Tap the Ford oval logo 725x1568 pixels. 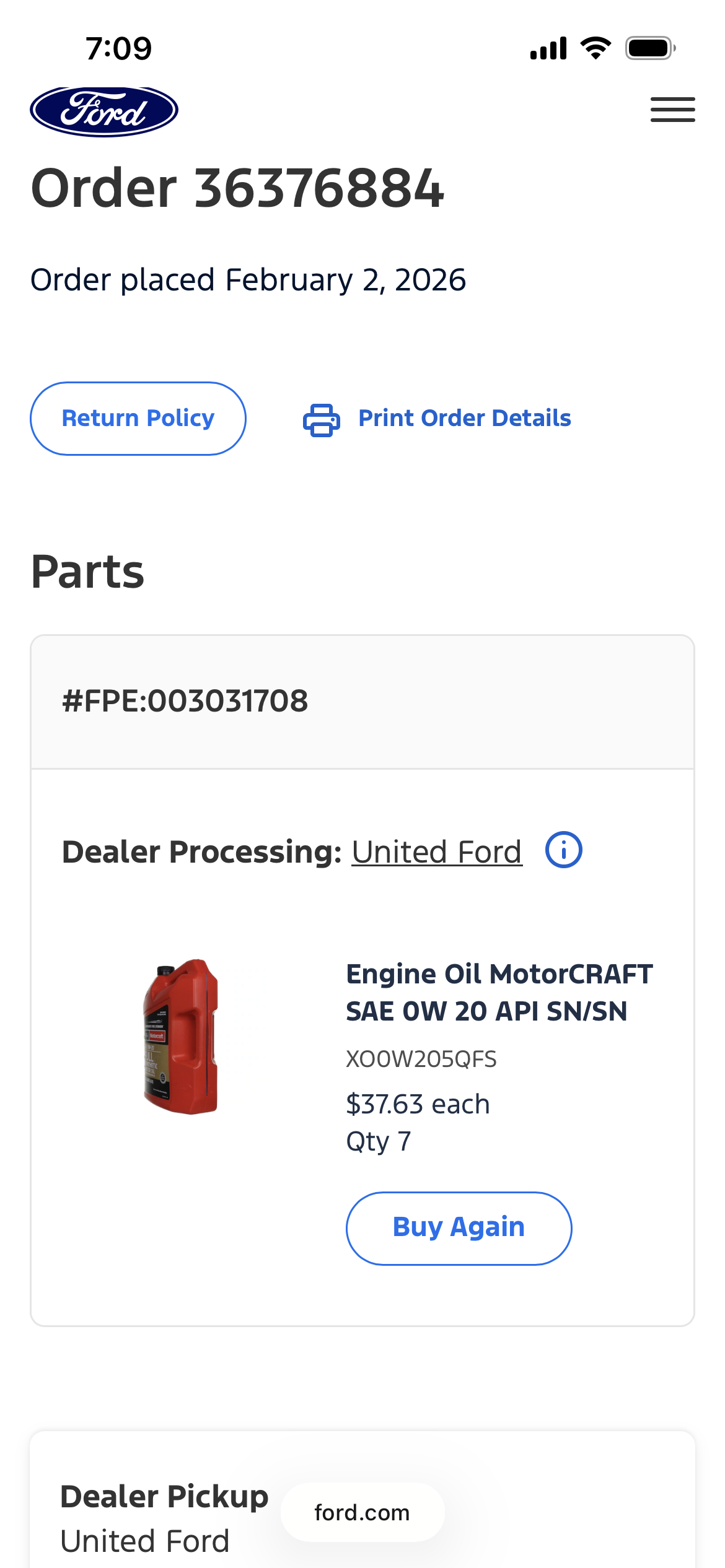tap(104, 111)
